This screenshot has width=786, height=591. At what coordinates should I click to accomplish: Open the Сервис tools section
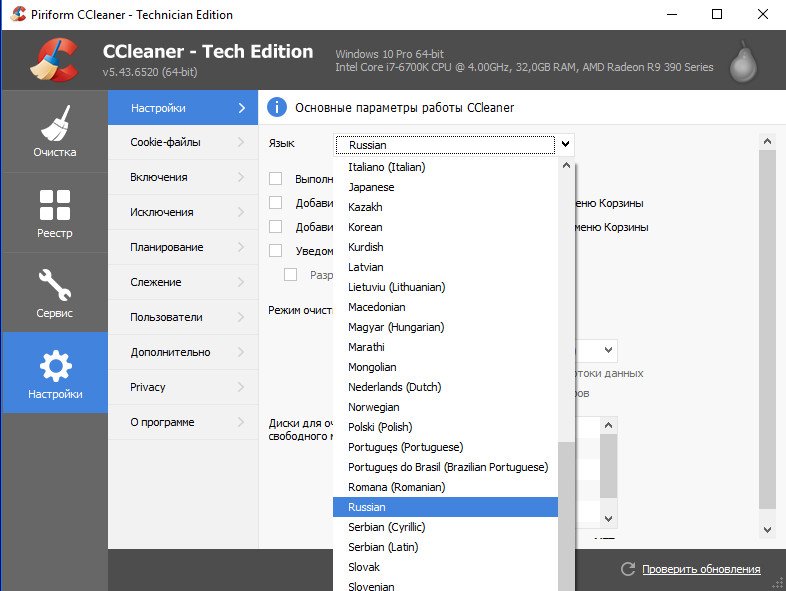[55, 293]
